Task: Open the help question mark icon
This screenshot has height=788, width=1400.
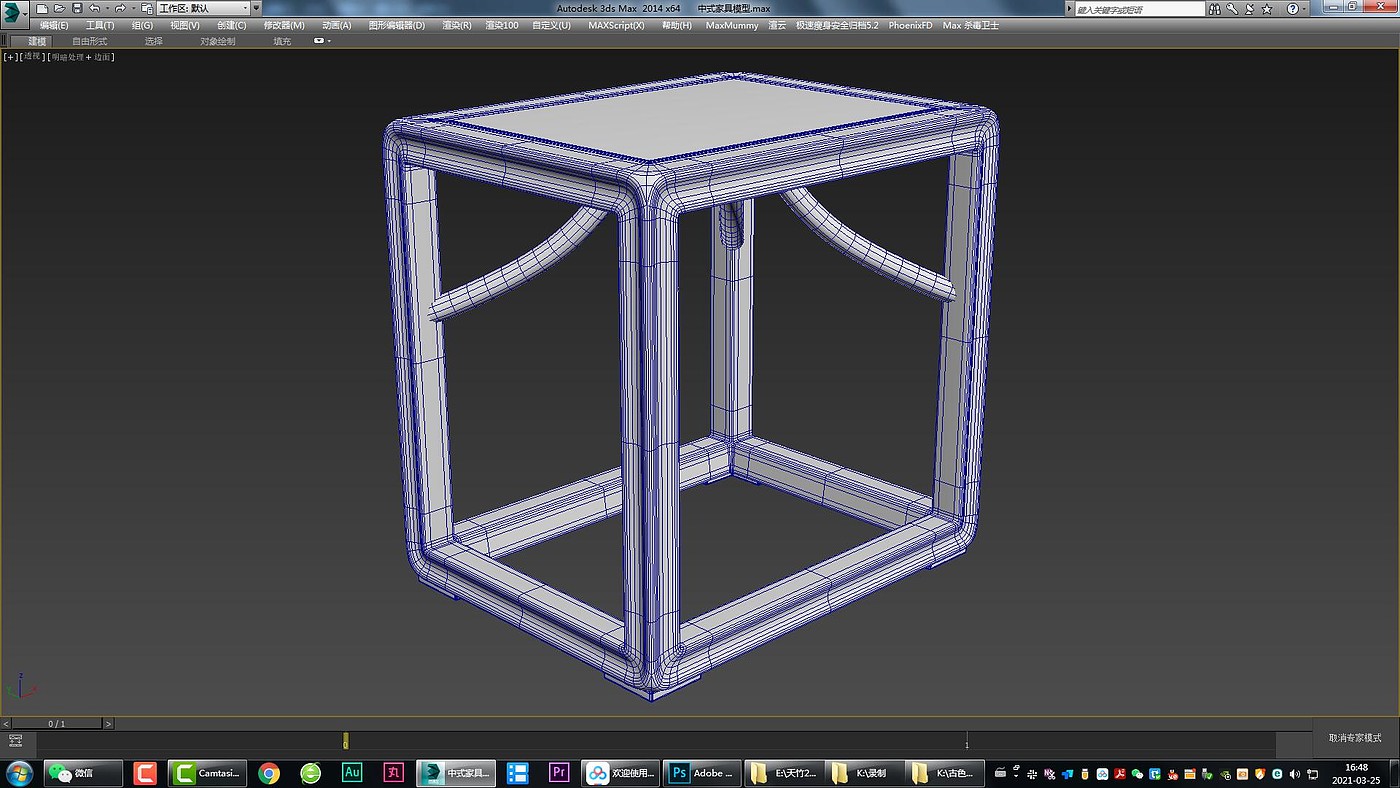Action: [x=1291, y=8]
